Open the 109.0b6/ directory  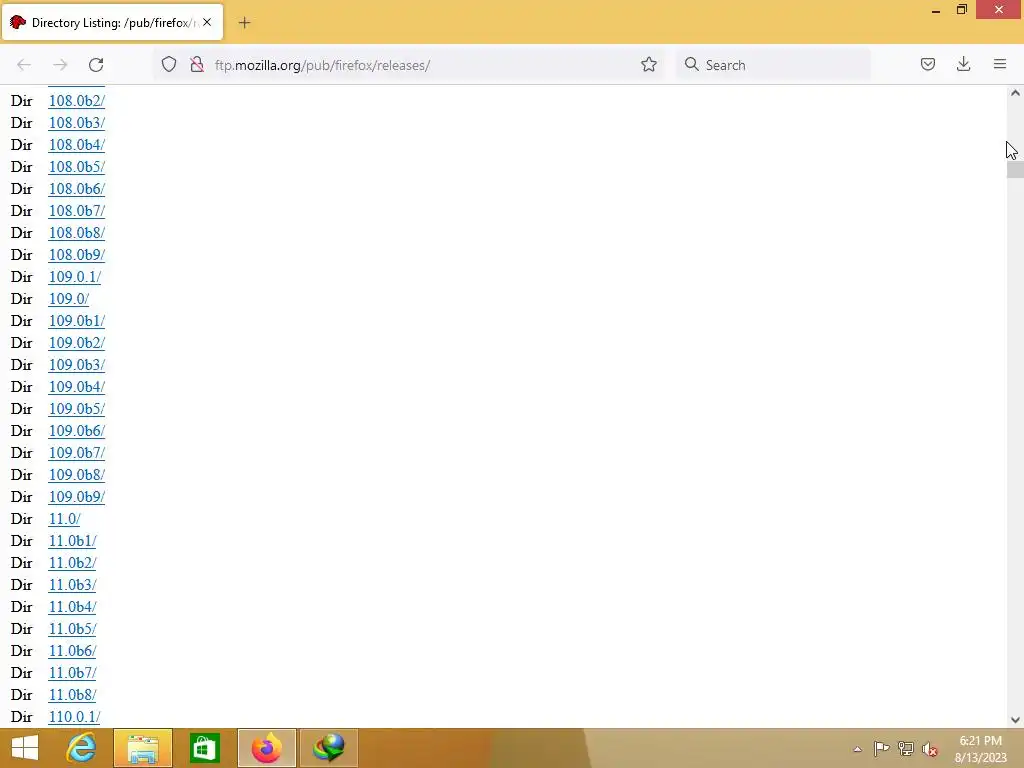pyautogui.click(x=76, y=431)
